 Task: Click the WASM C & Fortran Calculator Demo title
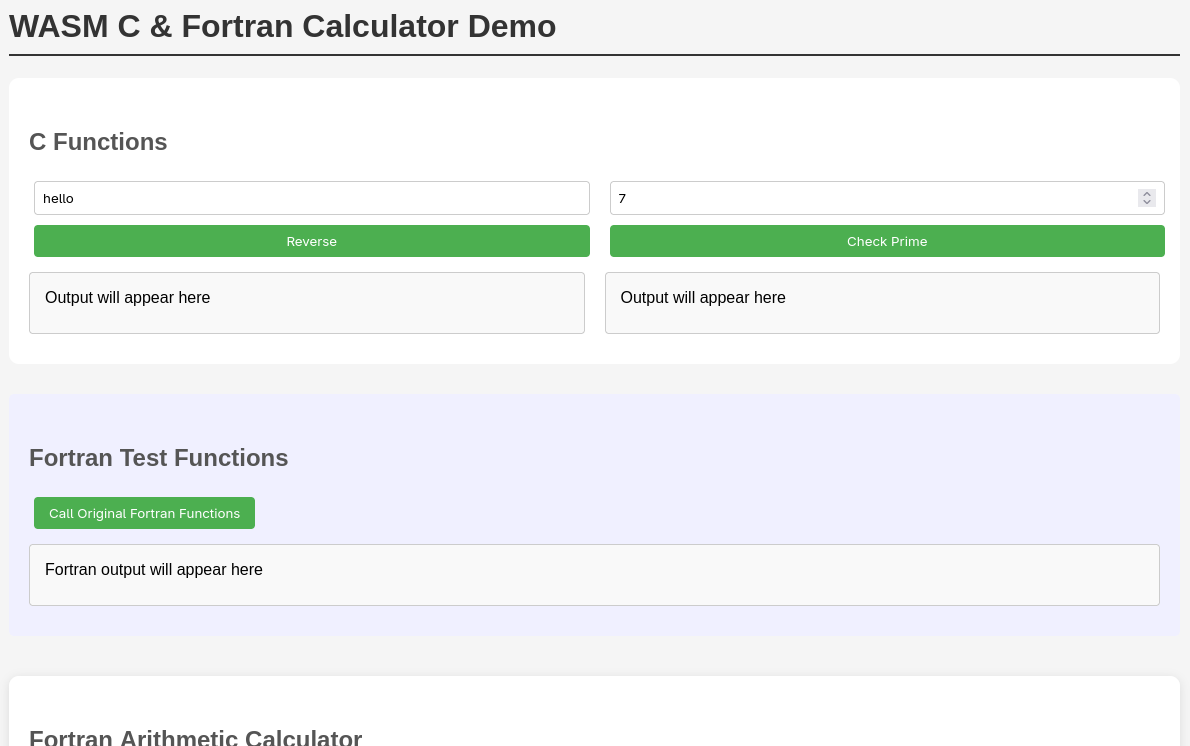tap(282, 26)
